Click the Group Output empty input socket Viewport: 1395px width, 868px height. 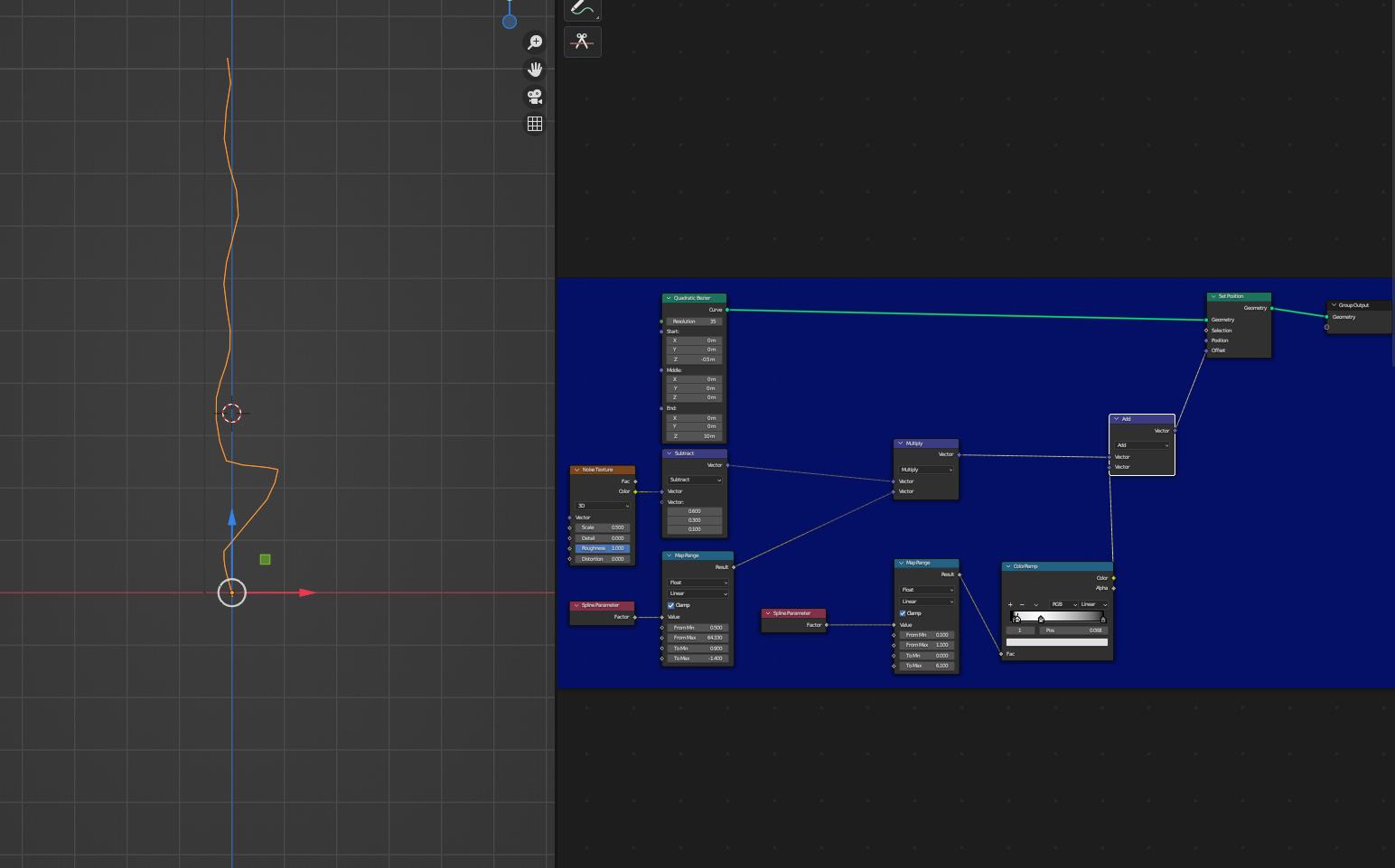1326,327
